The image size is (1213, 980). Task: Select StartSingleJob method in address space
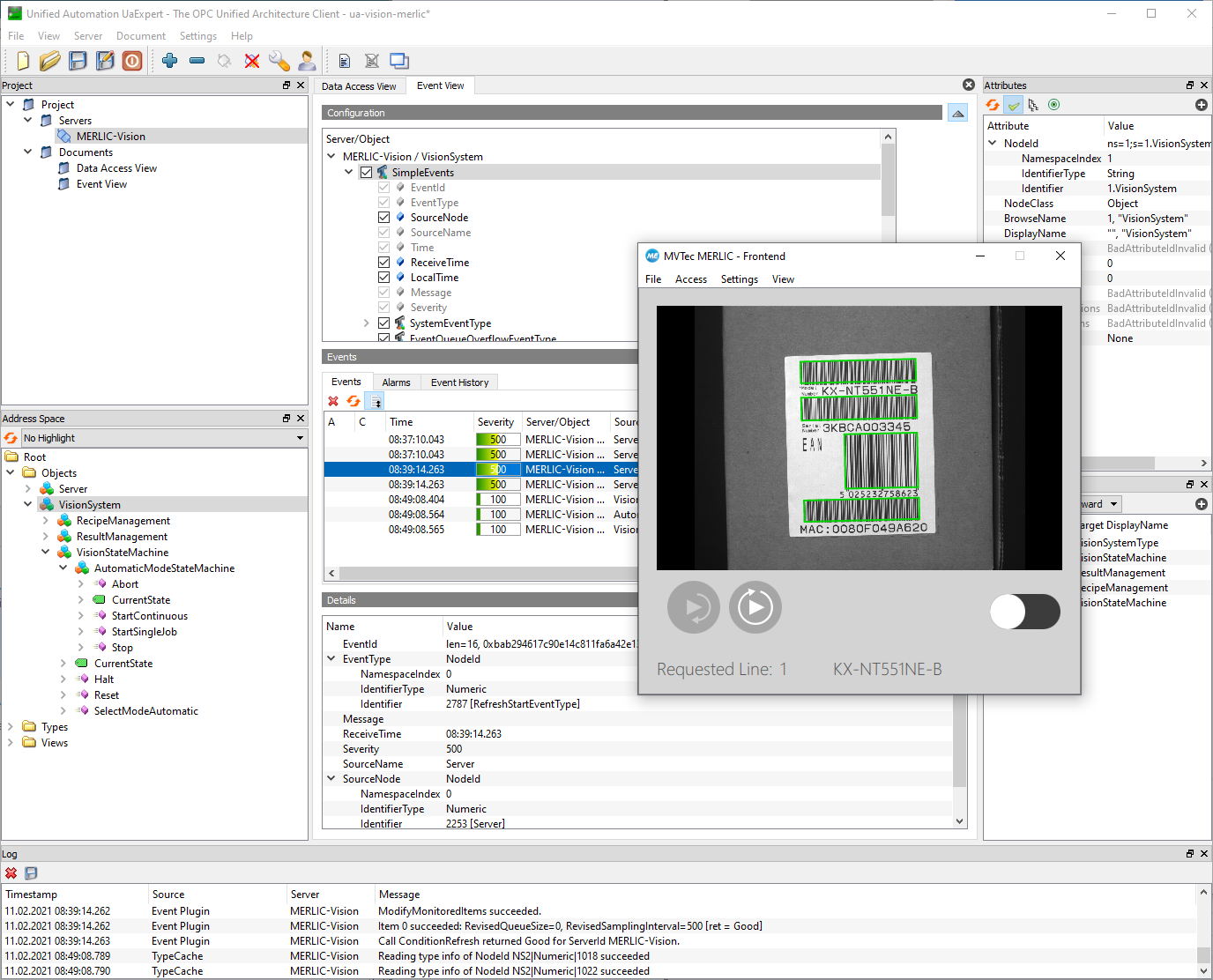click(x=145, y=632)
